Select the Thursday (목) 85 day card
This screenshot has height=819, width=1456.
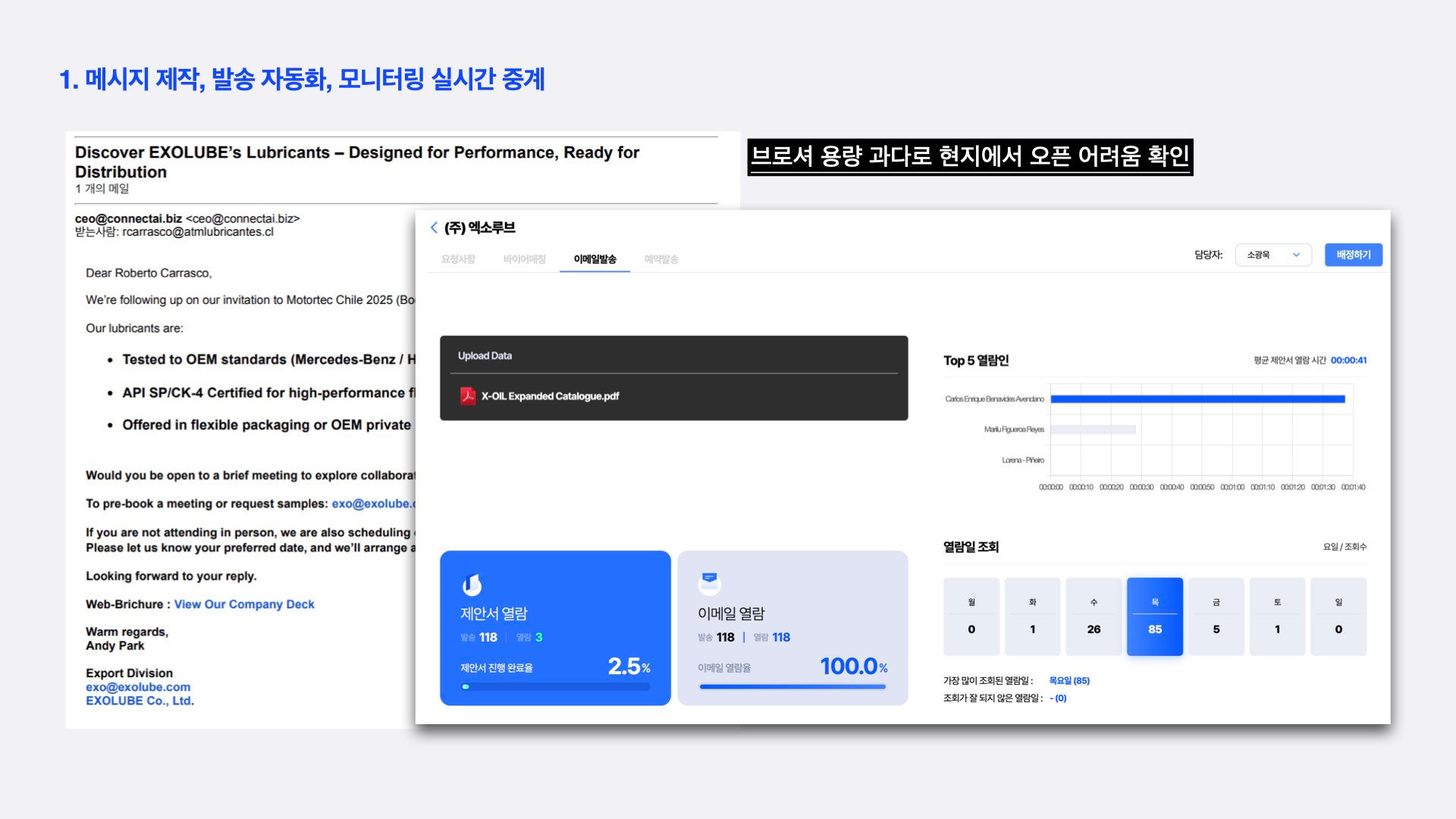tap(1155, 617)
